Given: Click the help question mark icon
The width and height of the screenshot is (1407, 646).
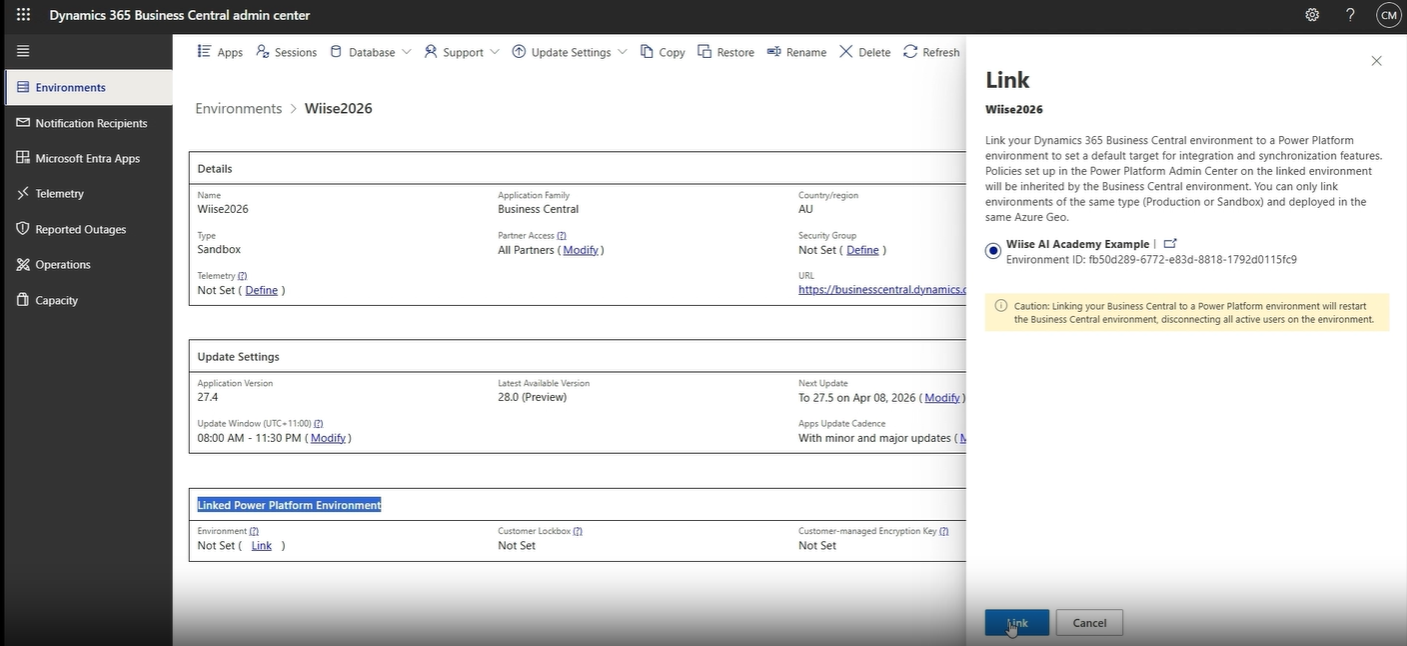Looking at the screenshot, I should 1350,15.
